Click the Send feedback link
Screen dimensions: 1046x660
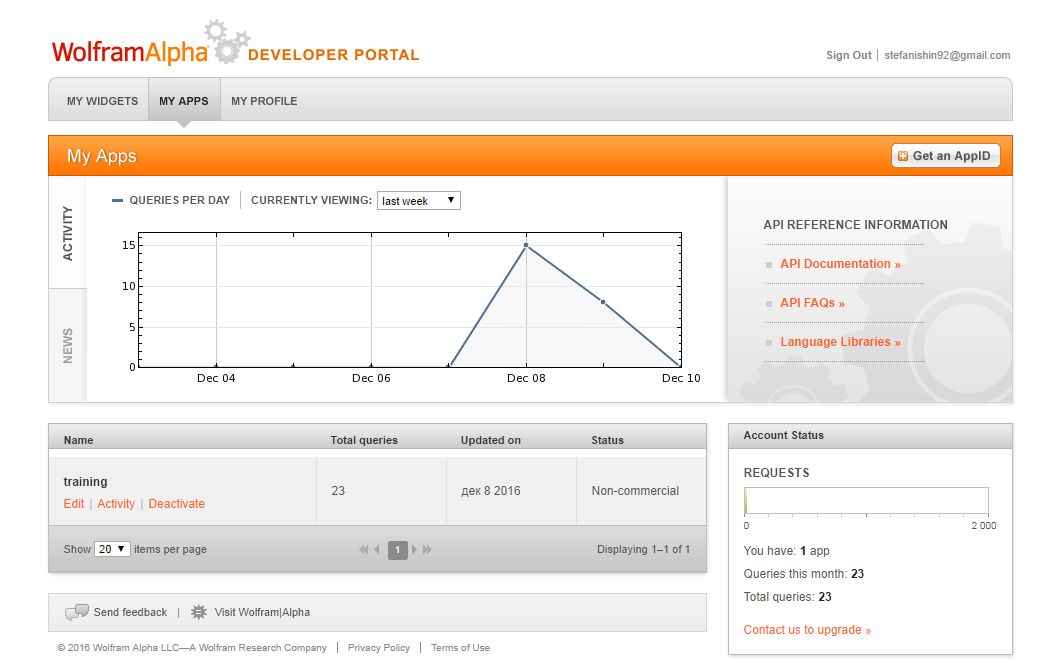130,612
